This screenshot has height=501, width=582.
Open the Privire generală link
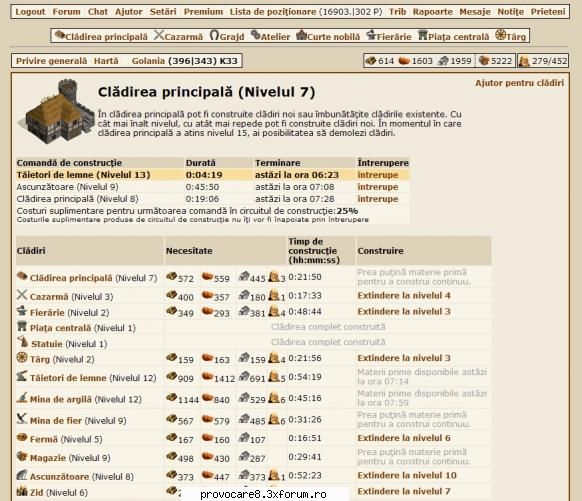coord(52,61)
